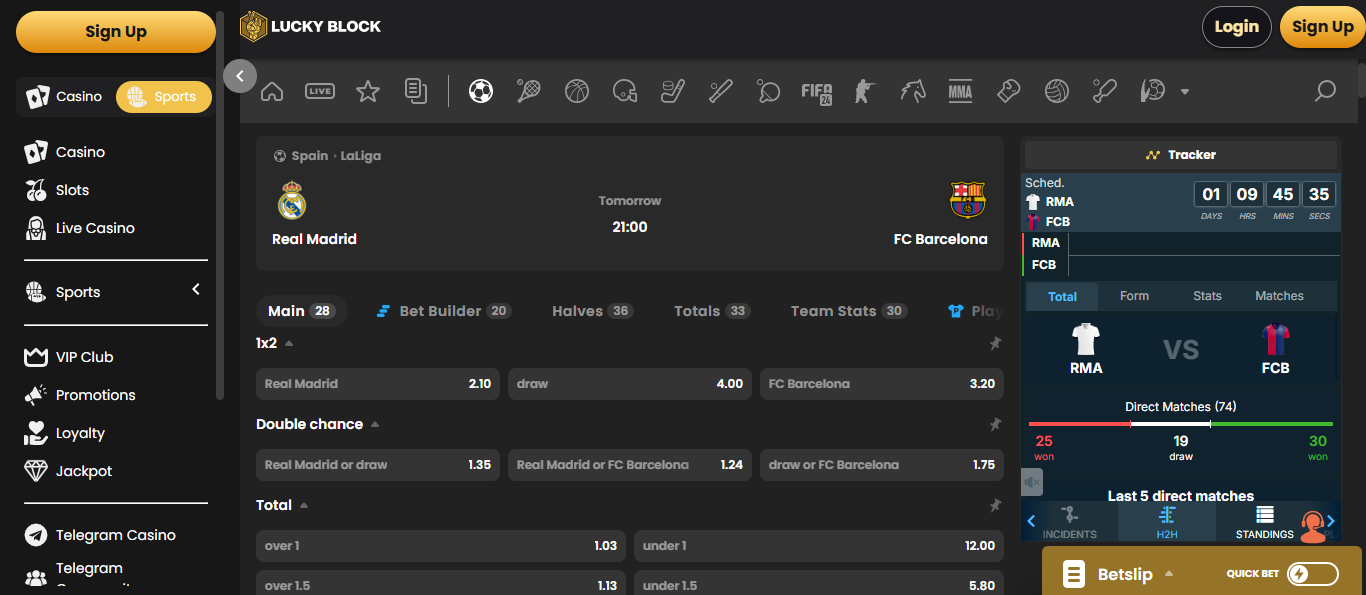Click the Lucky Block logo
Screen dimensions: 1366x595
click(311, 27)
